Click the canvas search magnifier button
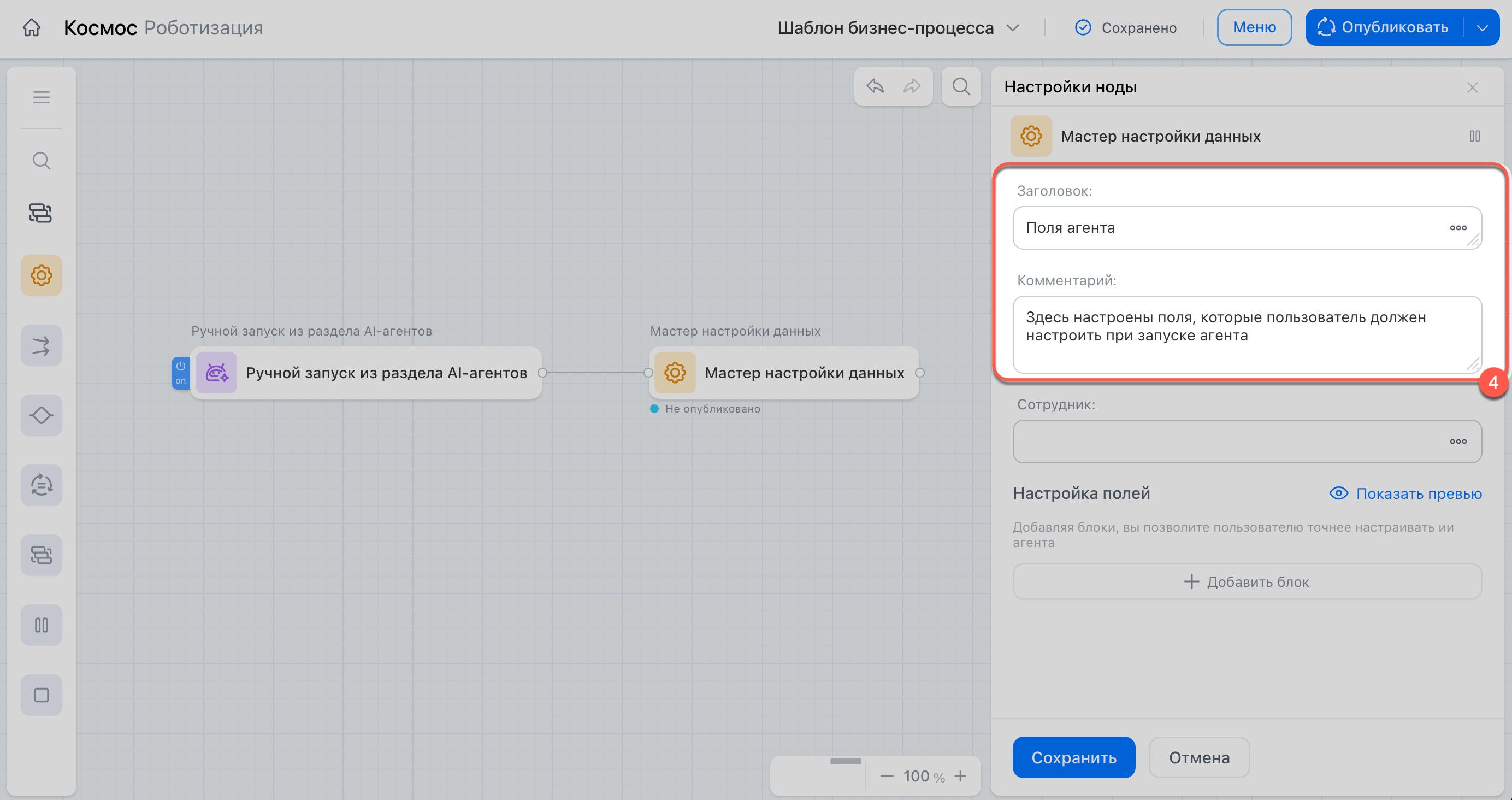 coord(961,86)
